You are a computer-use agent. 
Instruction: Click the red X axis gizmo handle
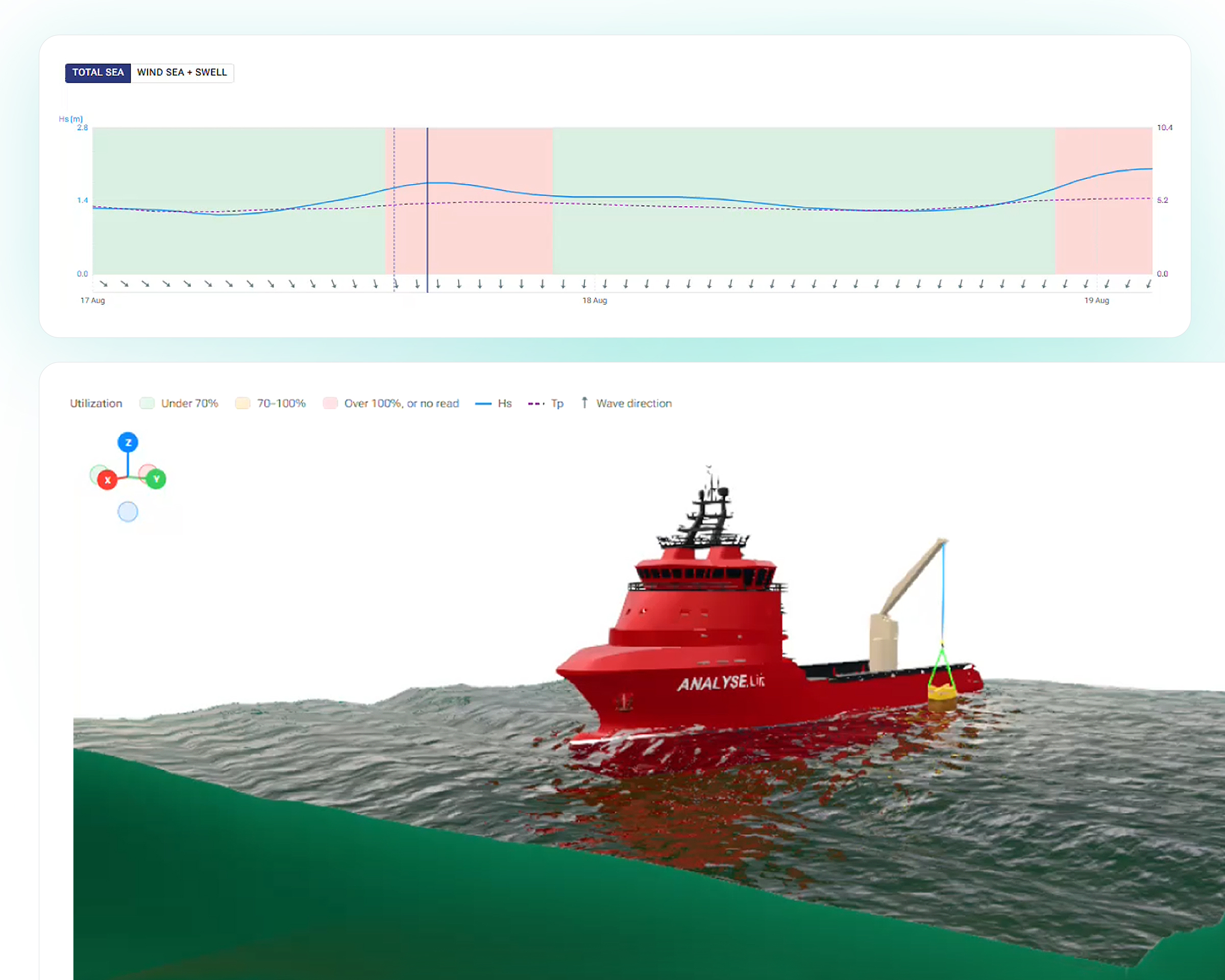pyautogui.click(x=107, y=480)
